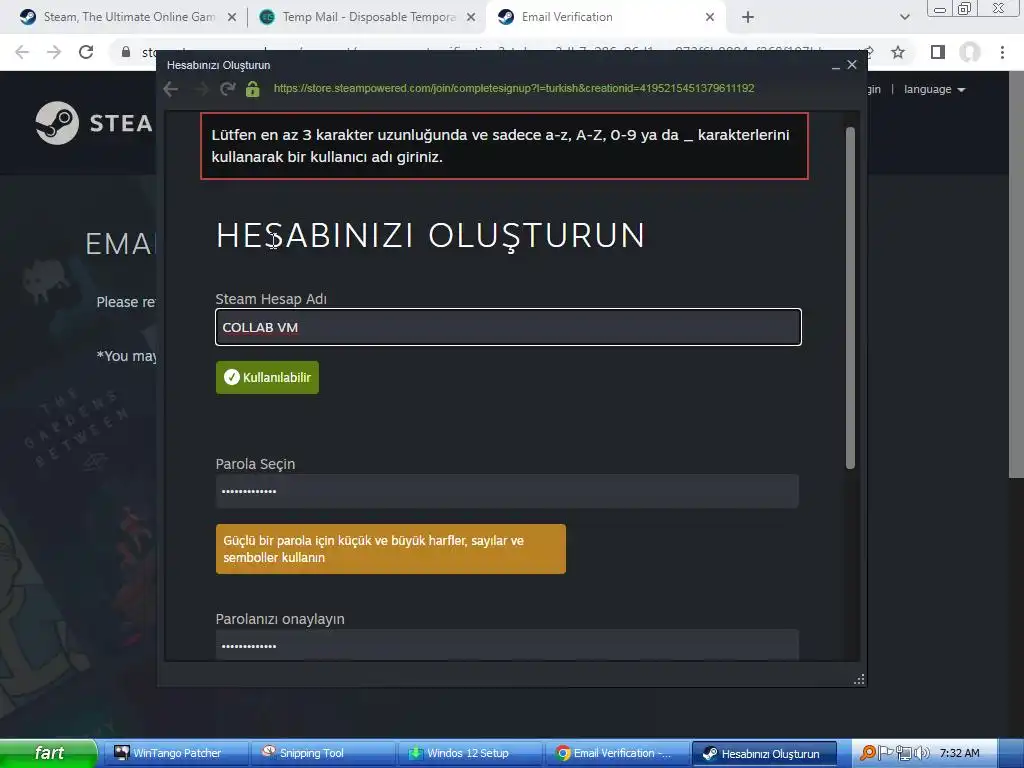Bookmark this page with the star icon

click(x=898, y=52)
